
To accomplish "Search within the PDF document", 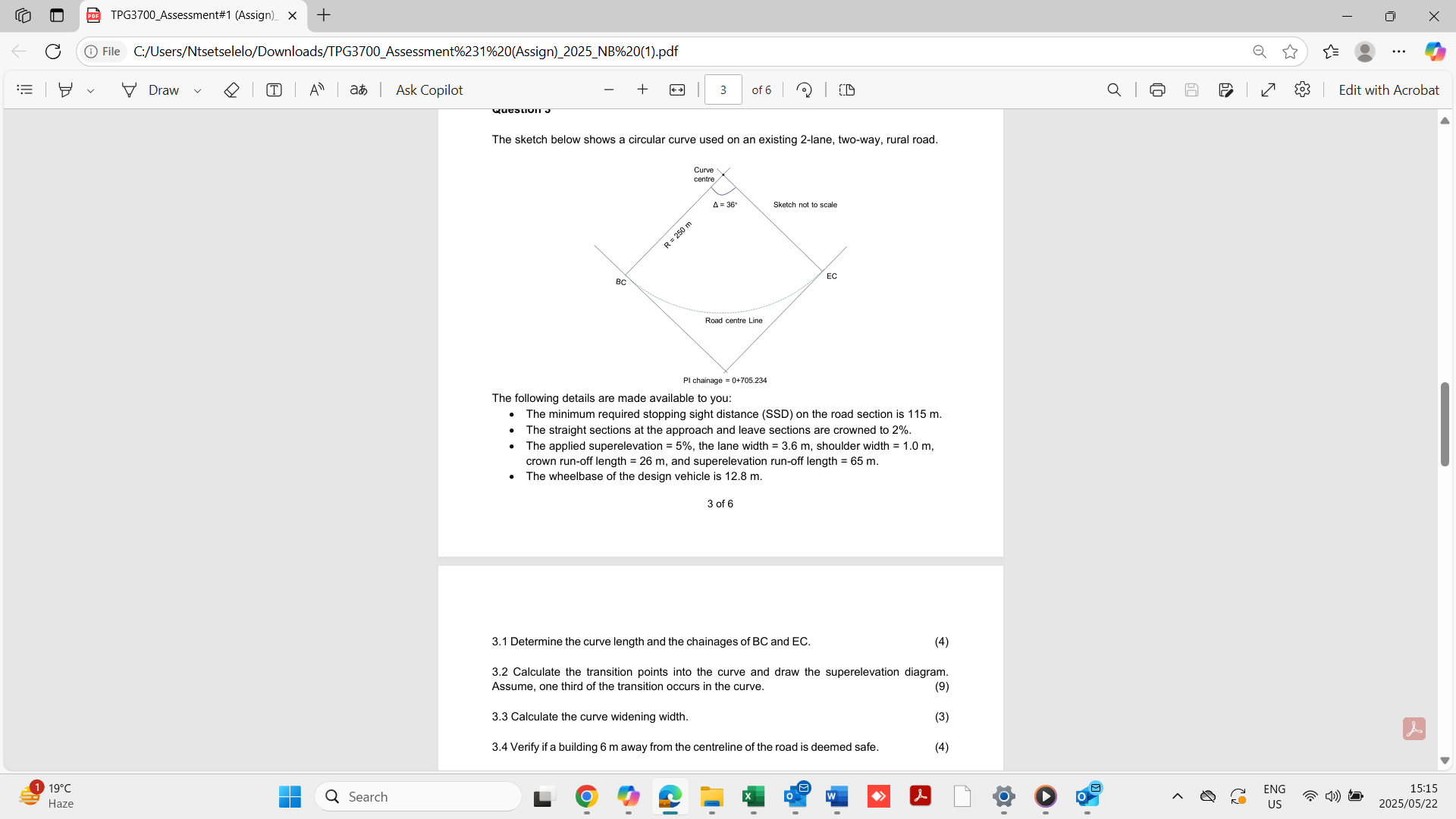I will point(1113,89).
